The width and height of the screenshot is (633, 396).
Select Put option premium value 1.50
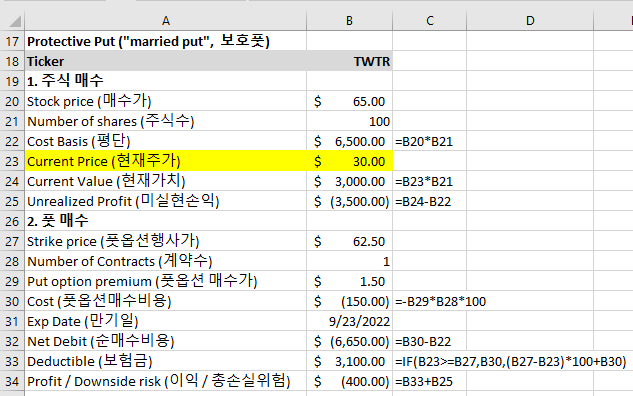point(349,281)
